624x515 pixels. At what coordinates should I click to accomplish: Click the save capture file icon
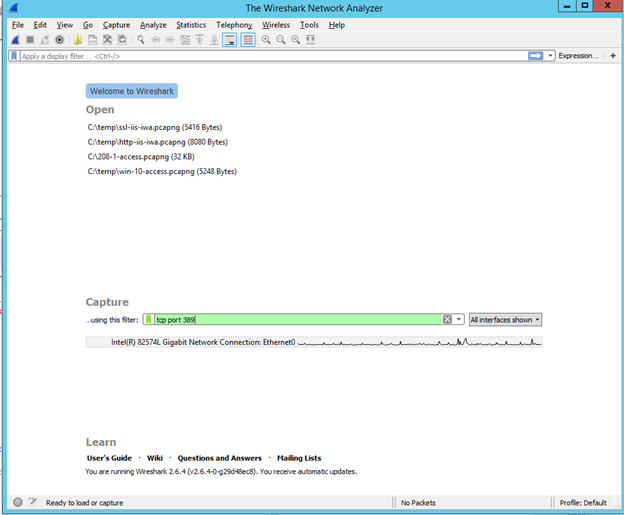[92, 40]
